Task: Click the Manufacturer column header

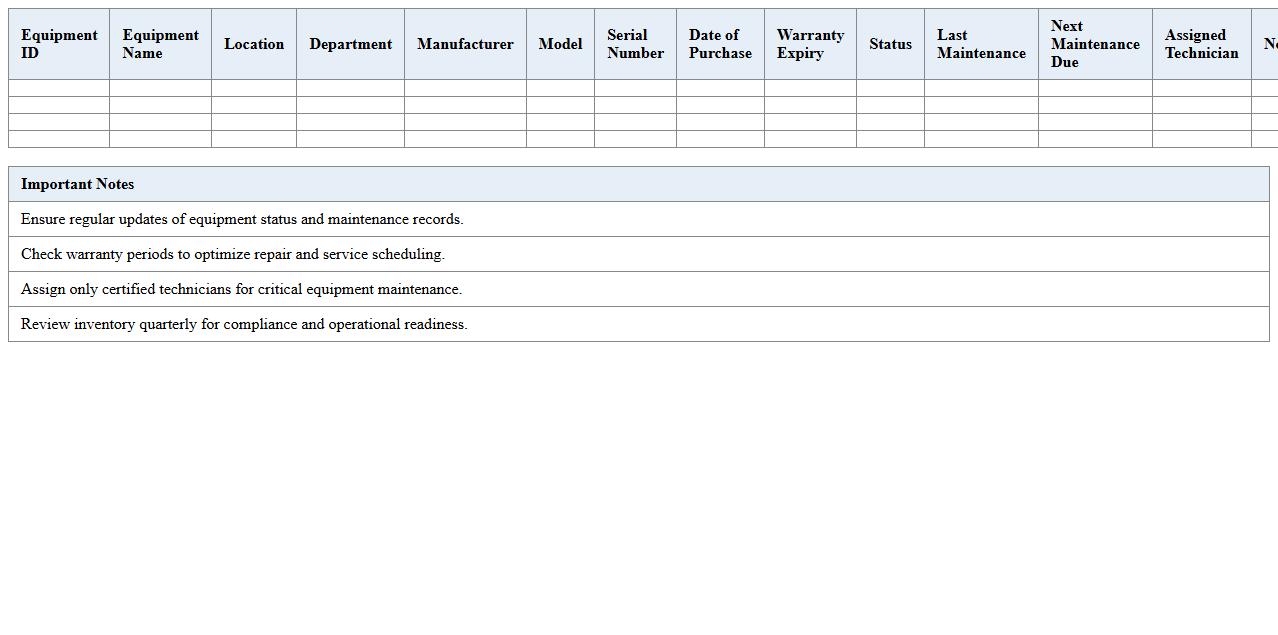Action: point(465,44)
